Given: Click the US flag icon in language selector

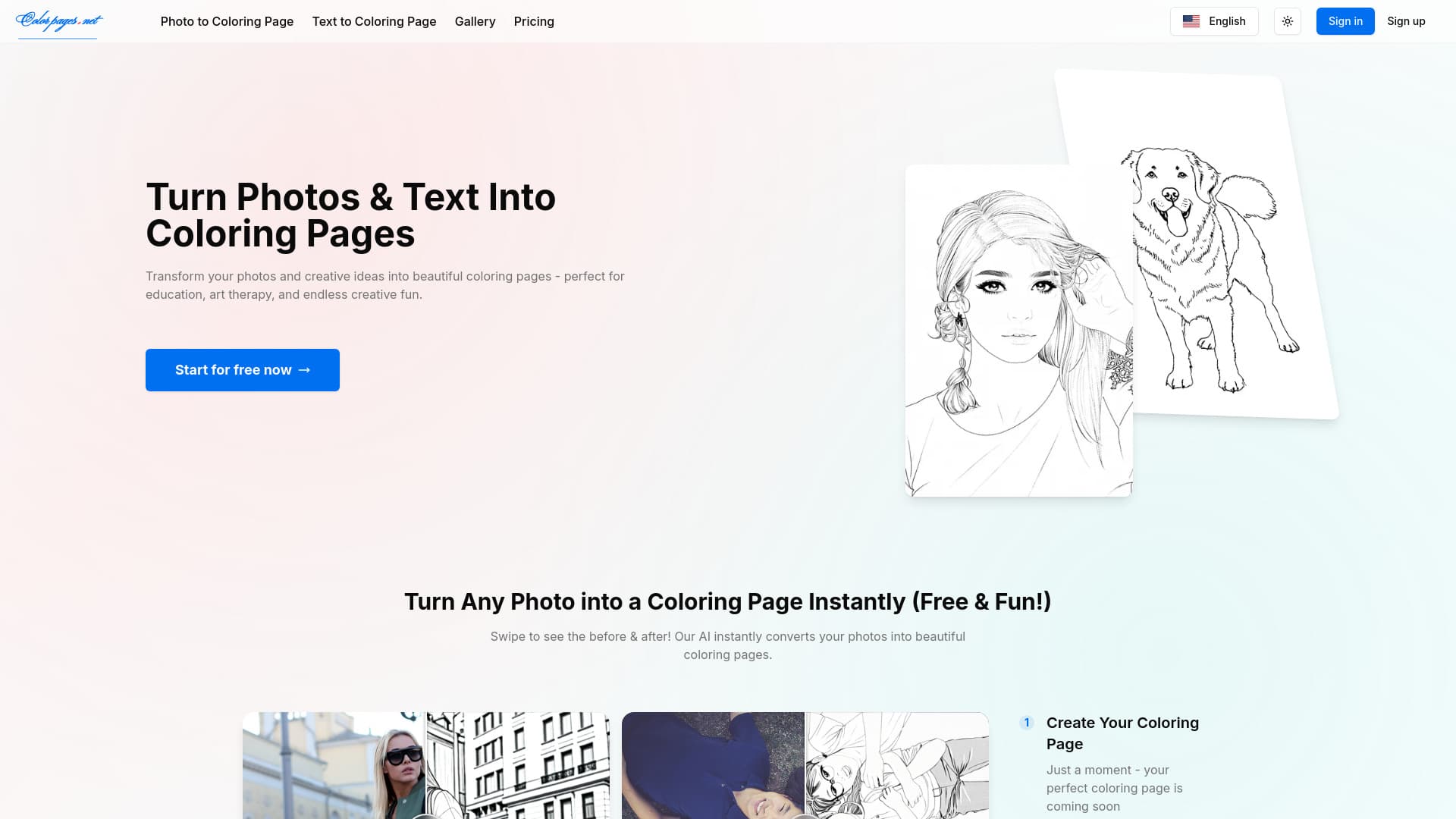Looking at the screenshot, I should point(1191,21).
